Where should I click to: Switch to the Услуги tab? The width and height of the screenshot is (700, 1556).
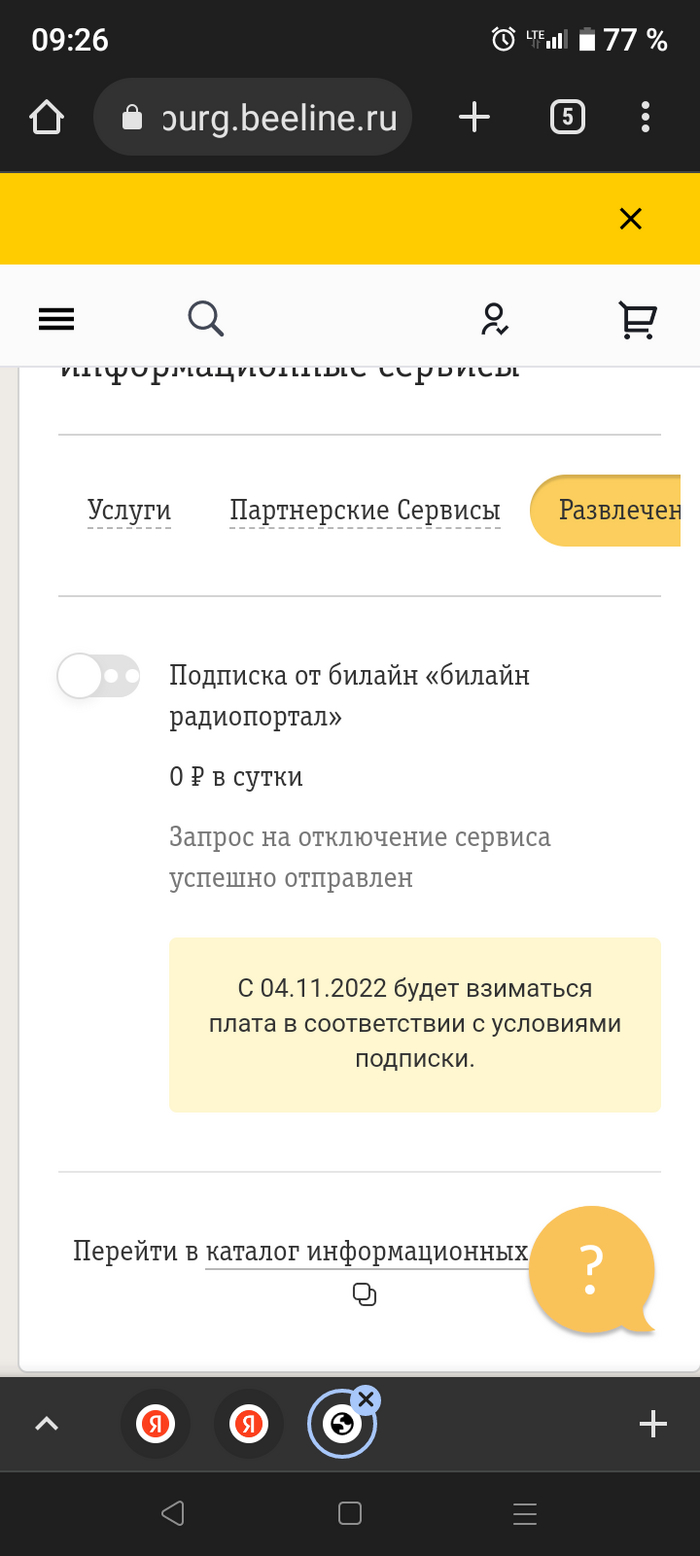[129, 511]
